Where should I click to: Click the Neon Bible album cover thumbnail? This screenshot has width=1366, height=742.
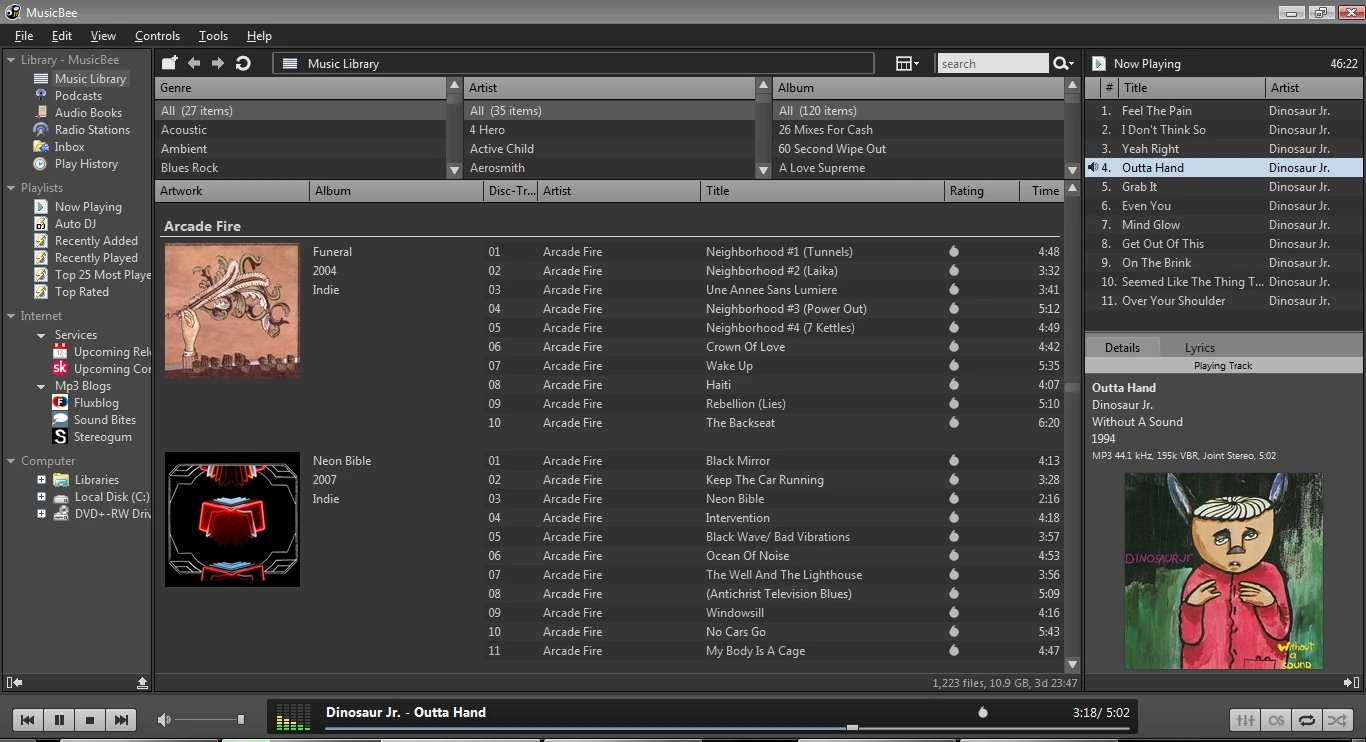[x=232, y=519]
